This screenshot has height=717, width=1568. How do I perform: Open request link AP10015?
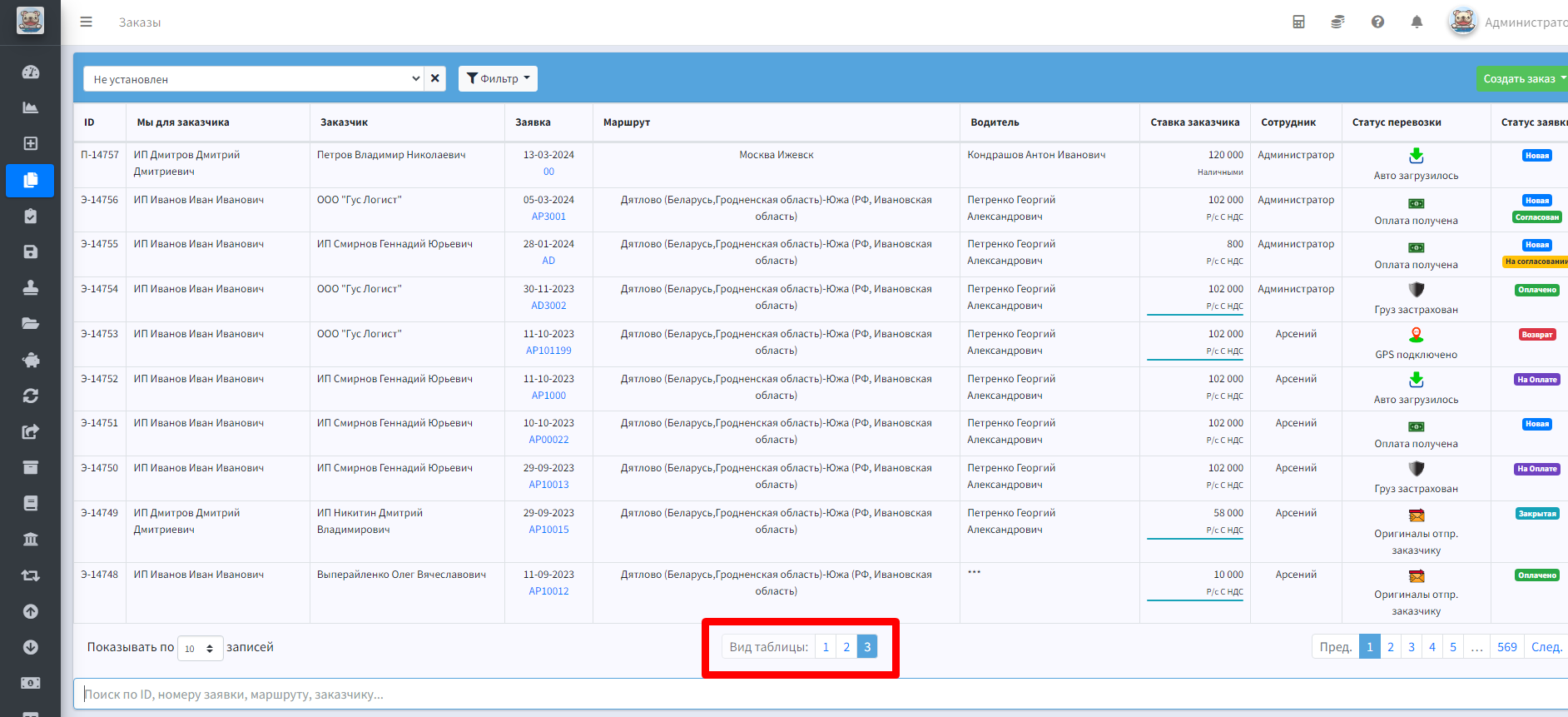coord(548,530)
